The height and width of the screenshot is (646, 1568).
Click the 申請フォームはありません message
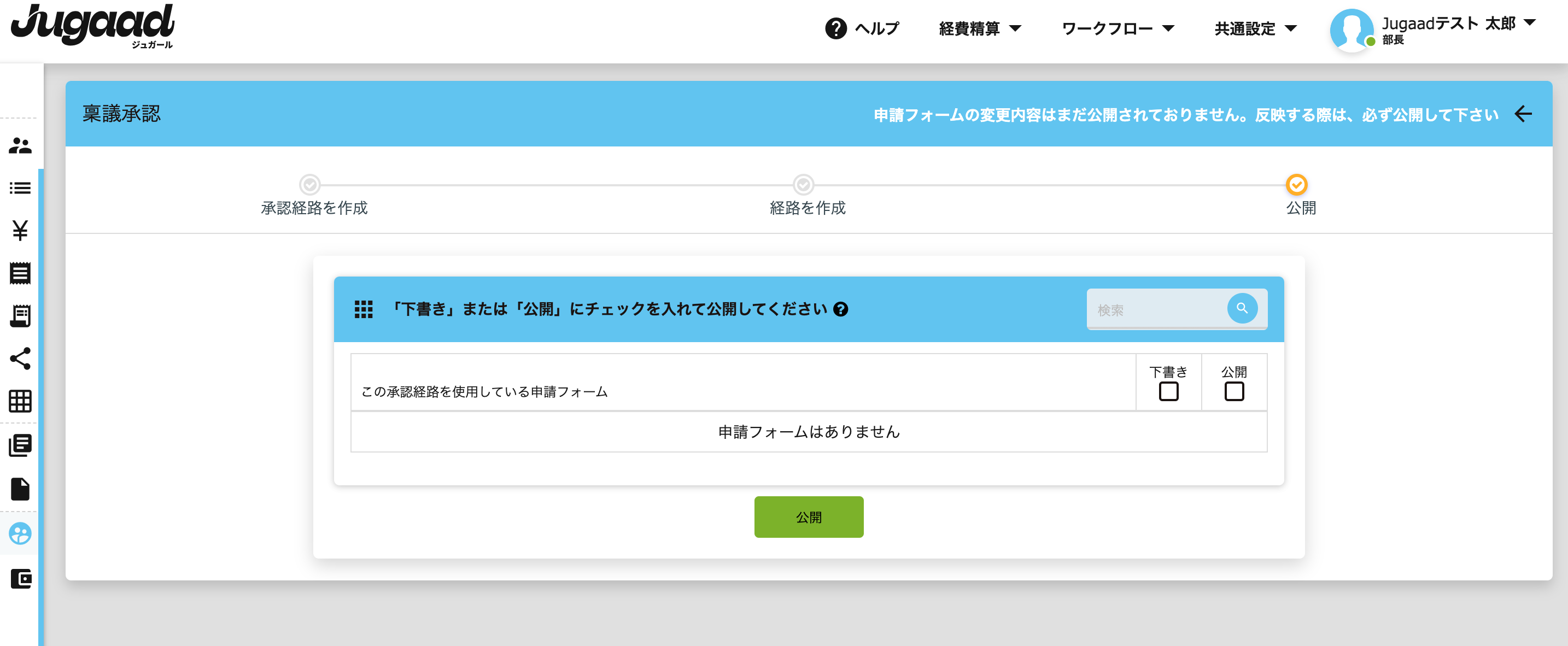tap(809, 431)
